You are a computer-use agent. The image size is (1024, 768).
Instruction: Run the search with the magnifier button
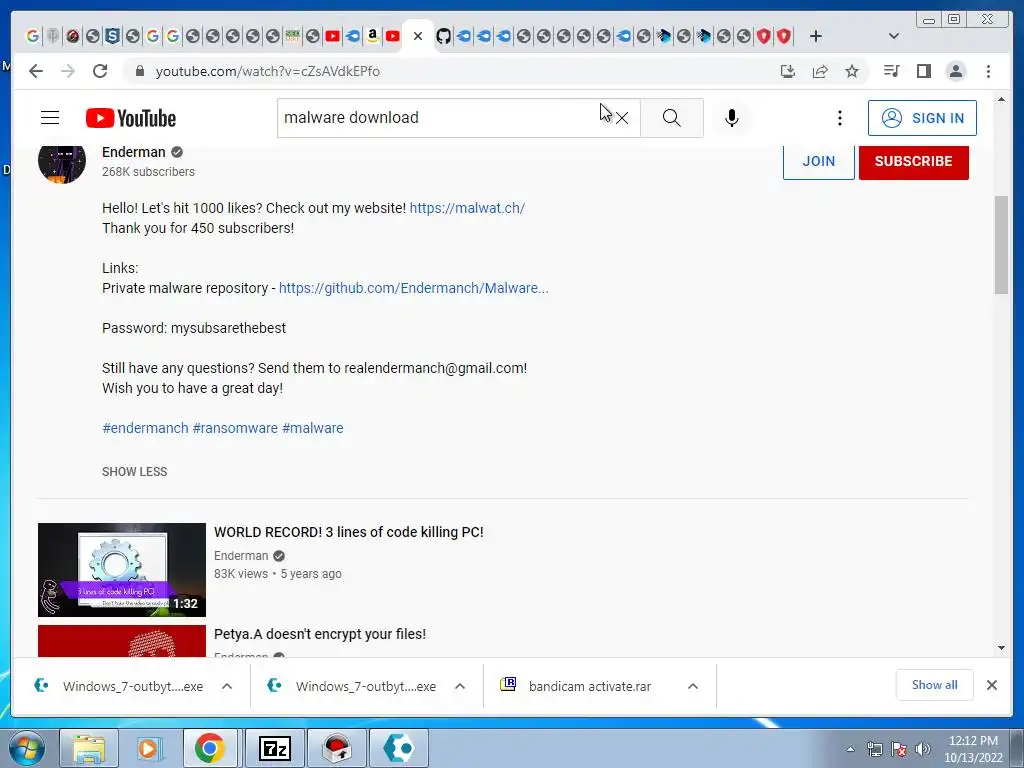tap(671, 118)
